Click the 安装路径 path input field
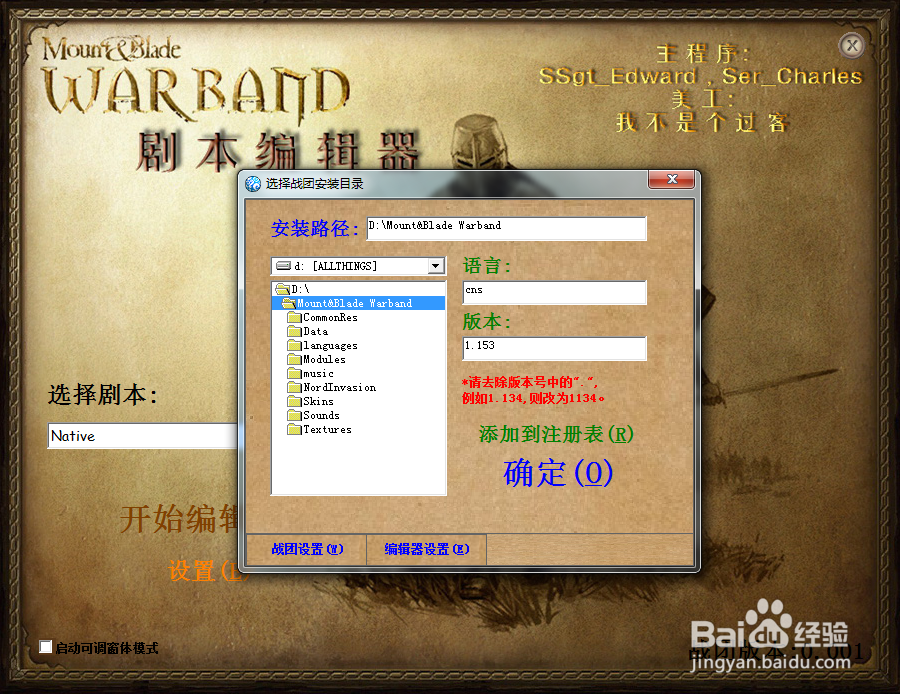900x694 pixels. pos(507,228)
